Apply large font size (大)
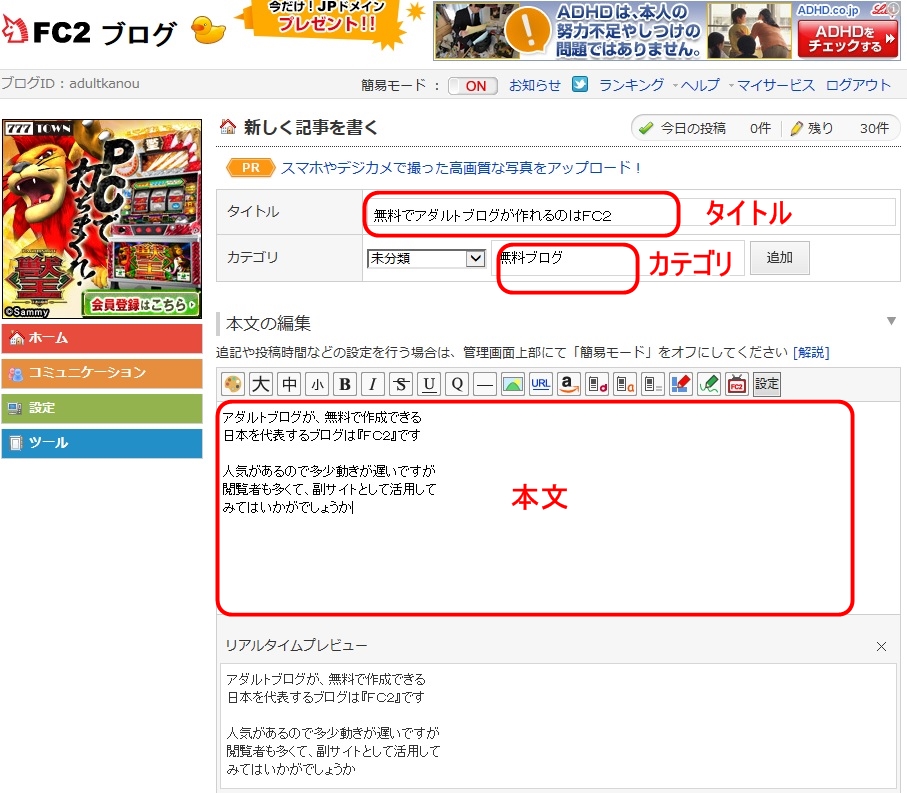This screenshot has height=793, width=907. click(261, 384)
